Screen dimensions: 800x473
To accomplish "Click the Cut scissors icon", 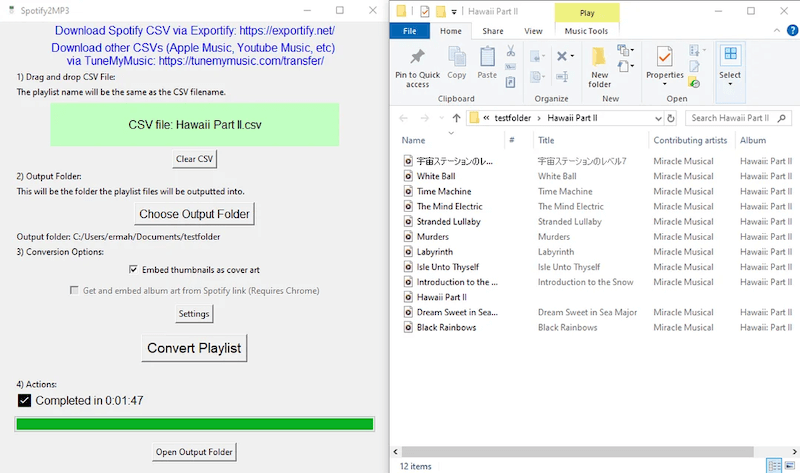I will 511,51.
